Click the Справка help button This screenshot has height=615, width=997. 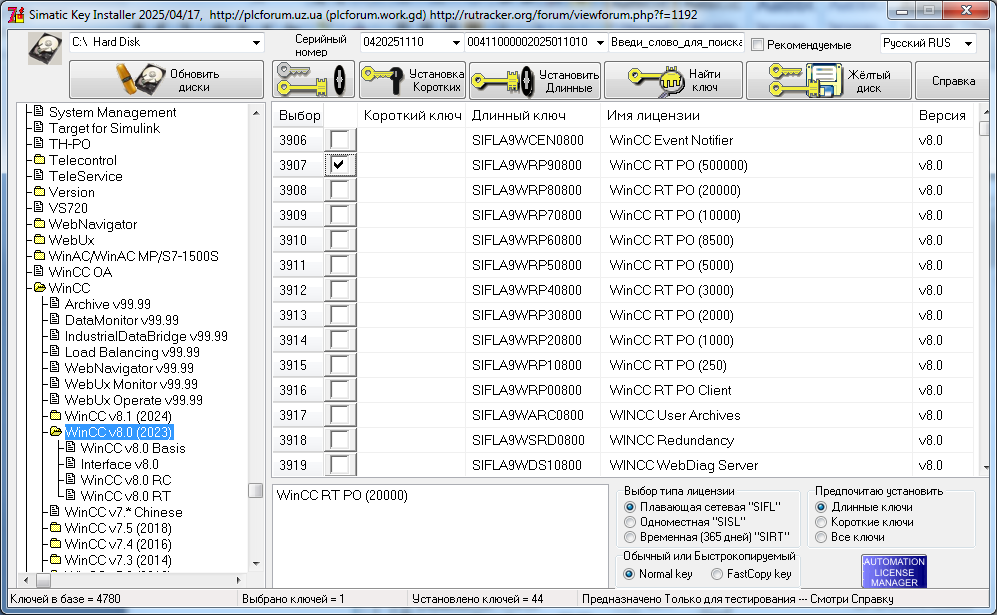[953, 81]
